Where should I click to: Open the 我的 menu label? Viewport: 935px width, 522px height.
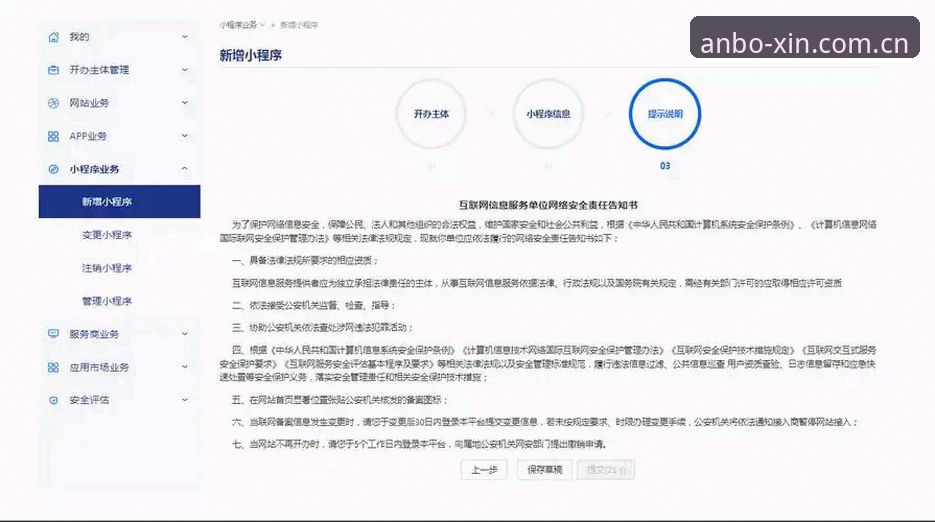click(x=79, y=37)
